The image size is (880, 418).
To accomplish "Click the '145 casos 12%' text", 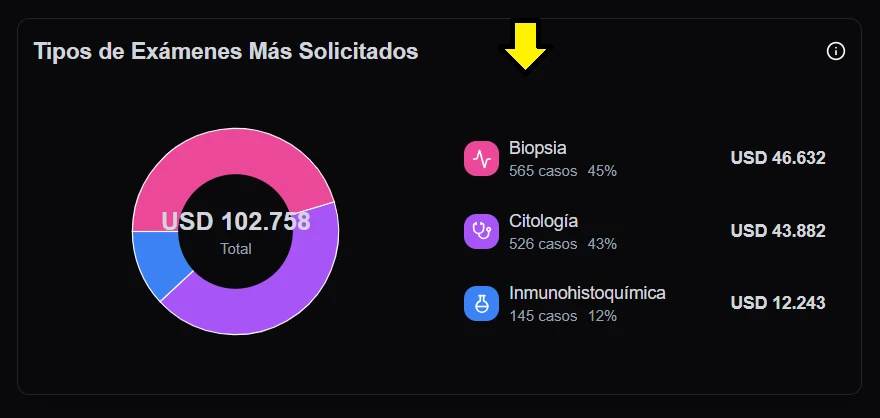I will (x=563, y=316).
